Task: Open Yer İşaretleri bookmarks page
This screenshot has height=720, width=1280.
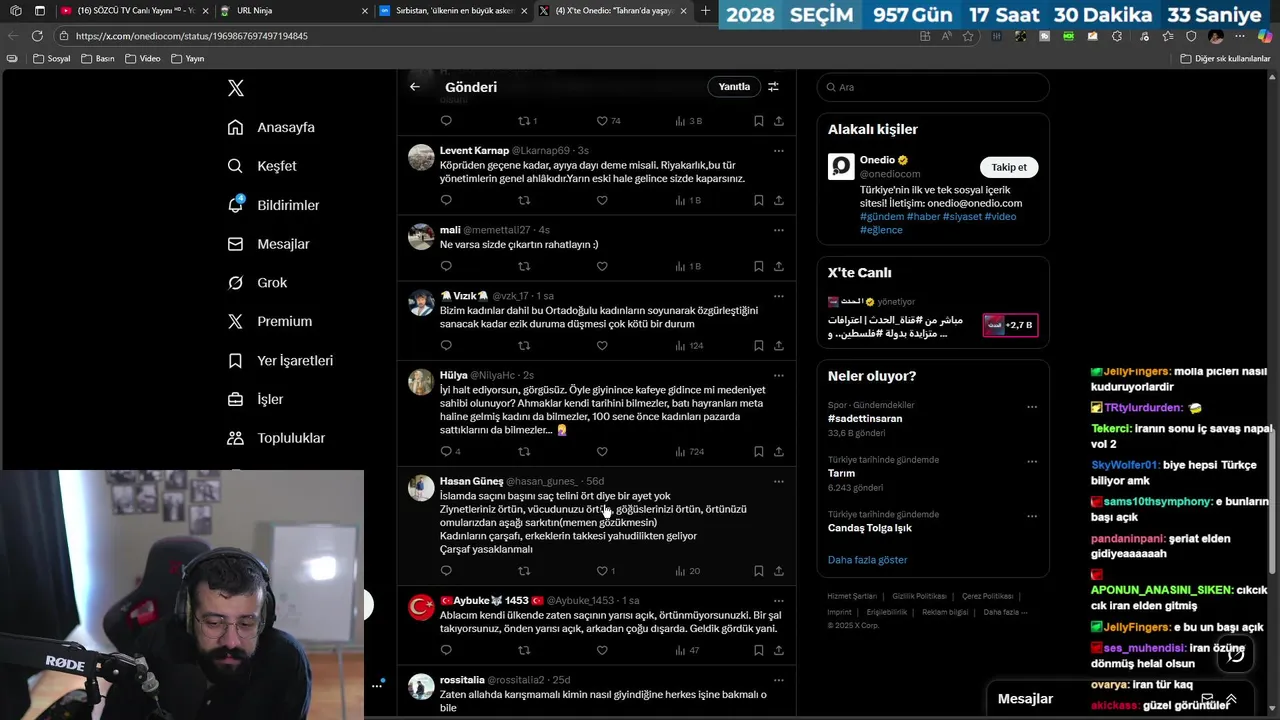Action: 280,360
